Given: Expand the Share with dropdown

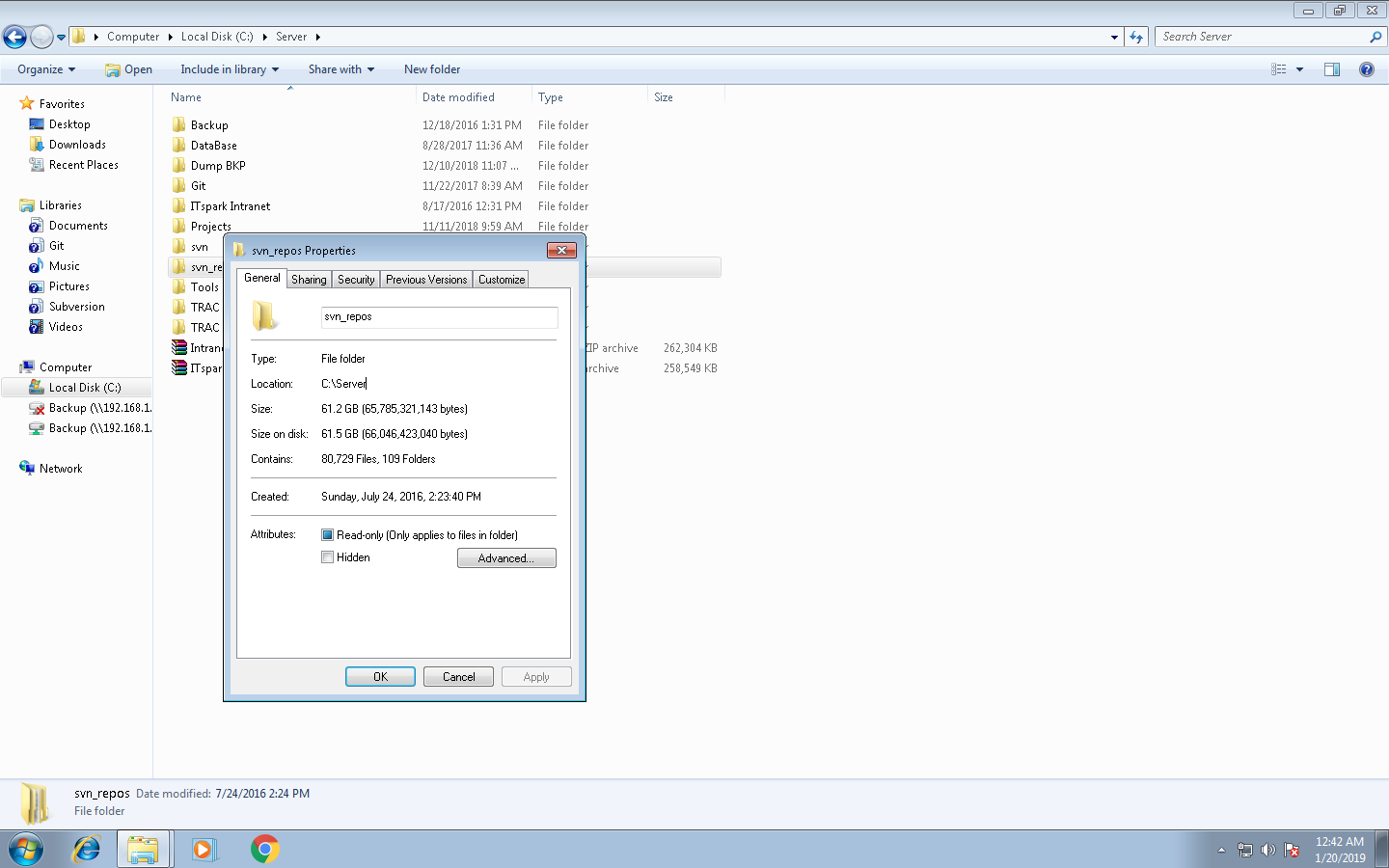Looking at the screenshot, I should click(x=340, y=69).
